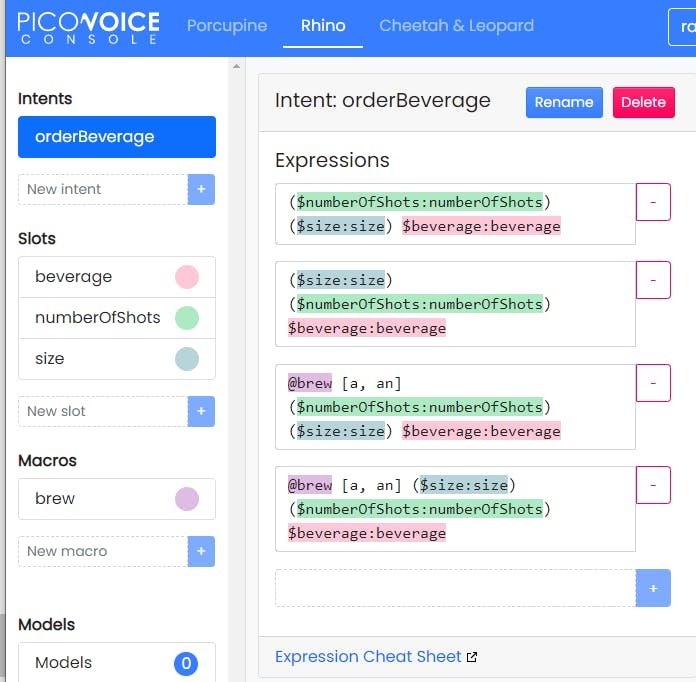Click the pink beverage slot color swatch
This screenshot has width=696, height=682.
[x=187, y=277]
